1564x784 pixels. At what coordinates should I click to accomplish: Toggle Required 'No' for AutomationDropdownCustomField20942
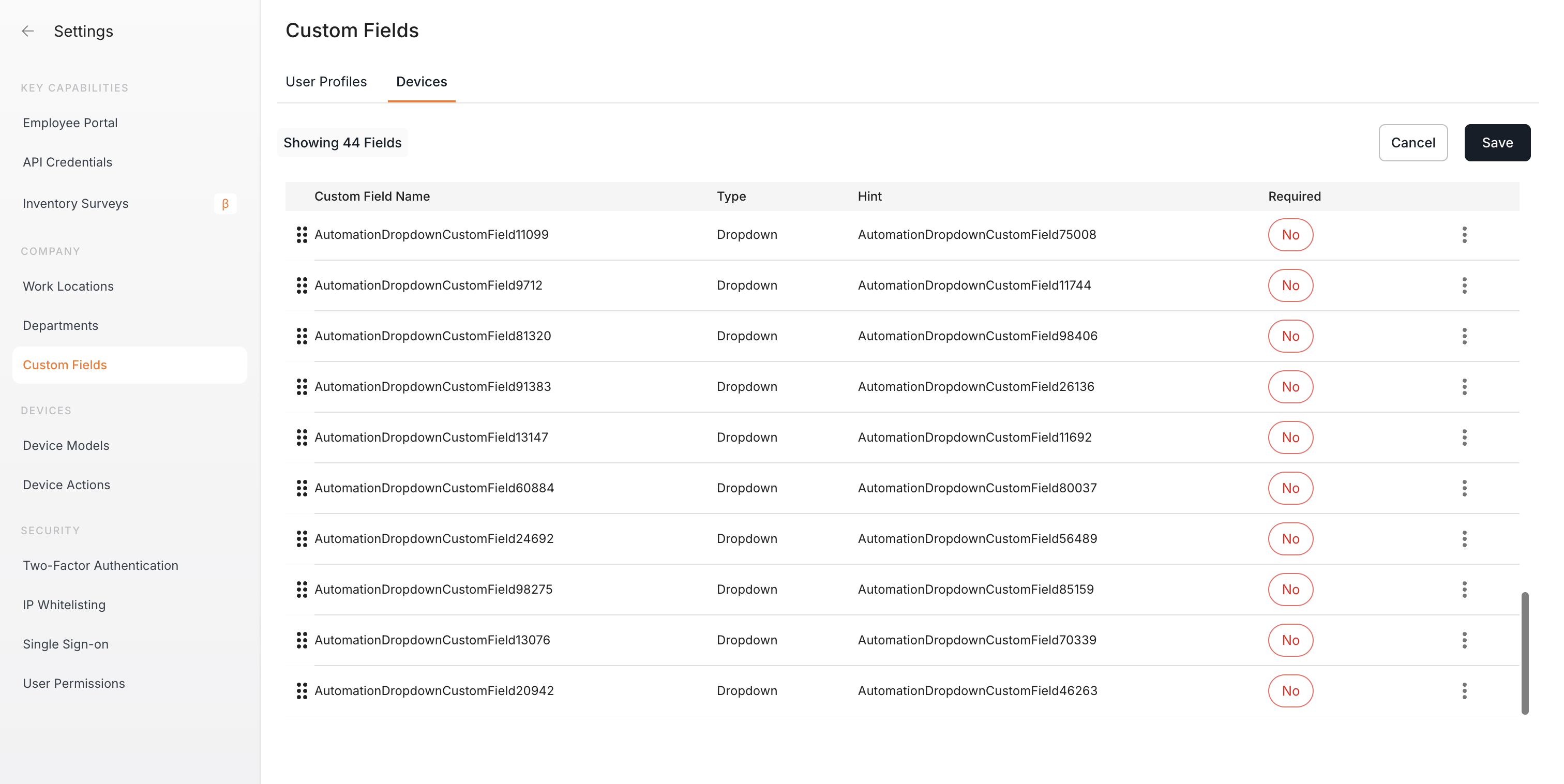1290,691
